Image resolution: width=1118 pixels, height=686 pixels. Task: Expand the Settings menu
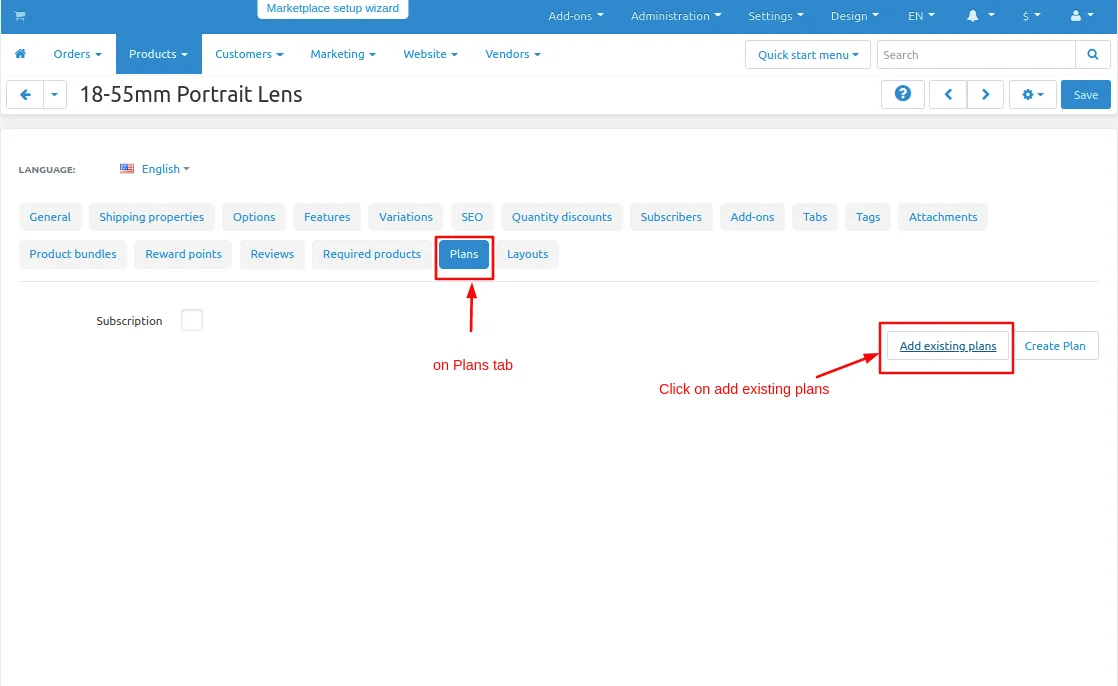(776, 16)
